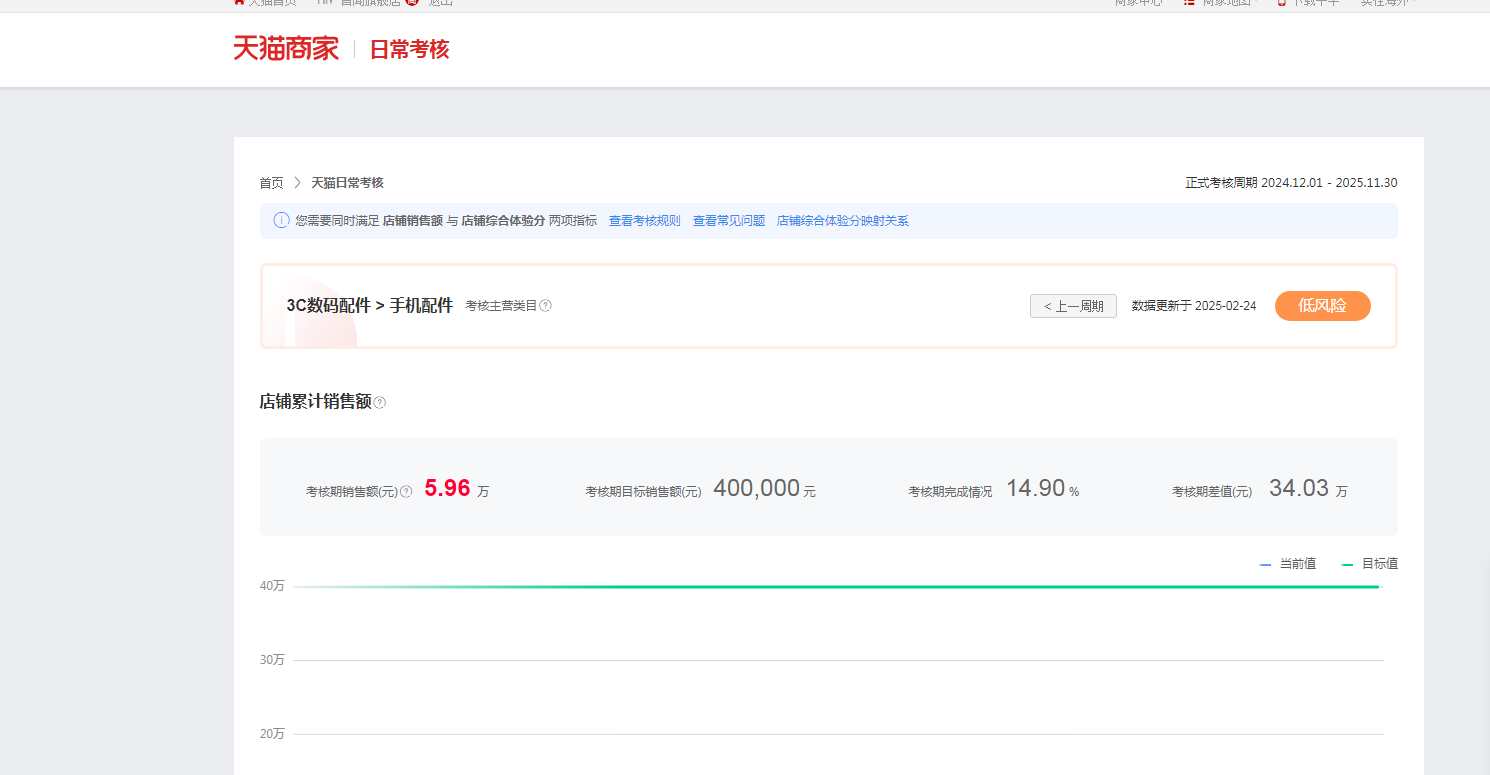Expand the 卖往海外 dropdown
Viewport: 1490px width, 775px height.
1386,3
